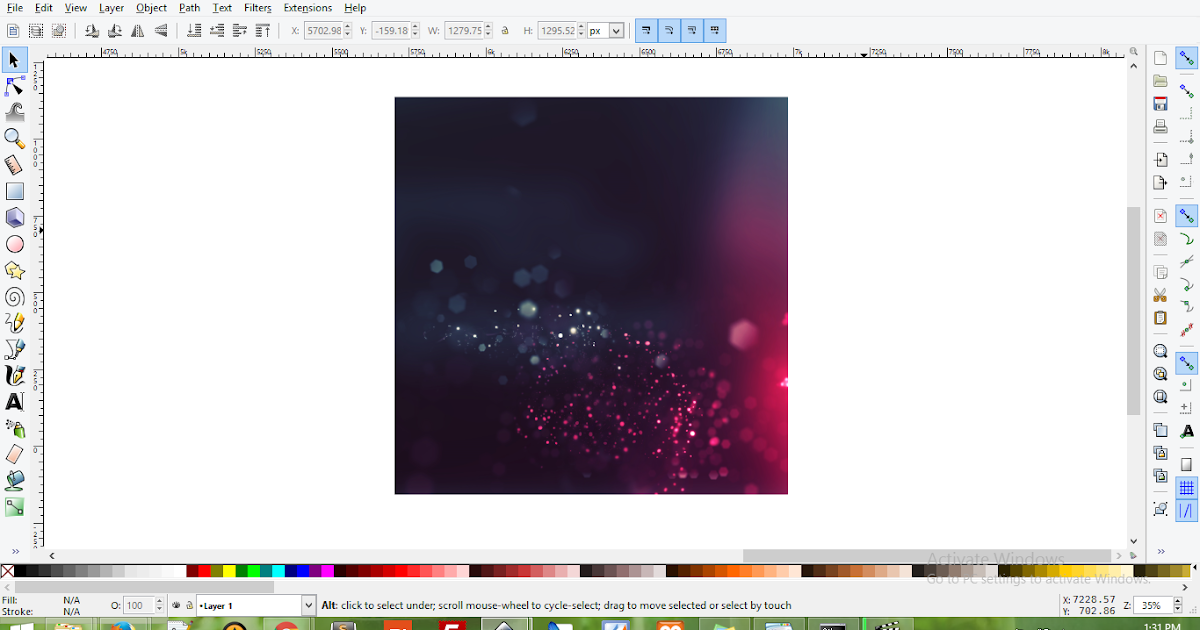Toggle snap to grids

click(x=1187, y=487)
